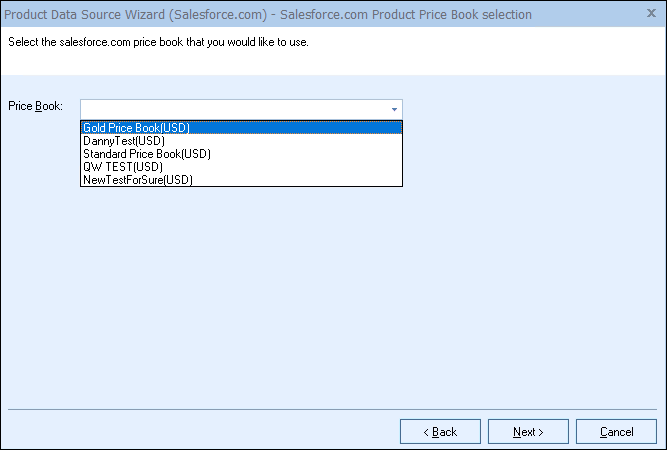Pick Standard Price Book(USD) option

tap(241, 154)
